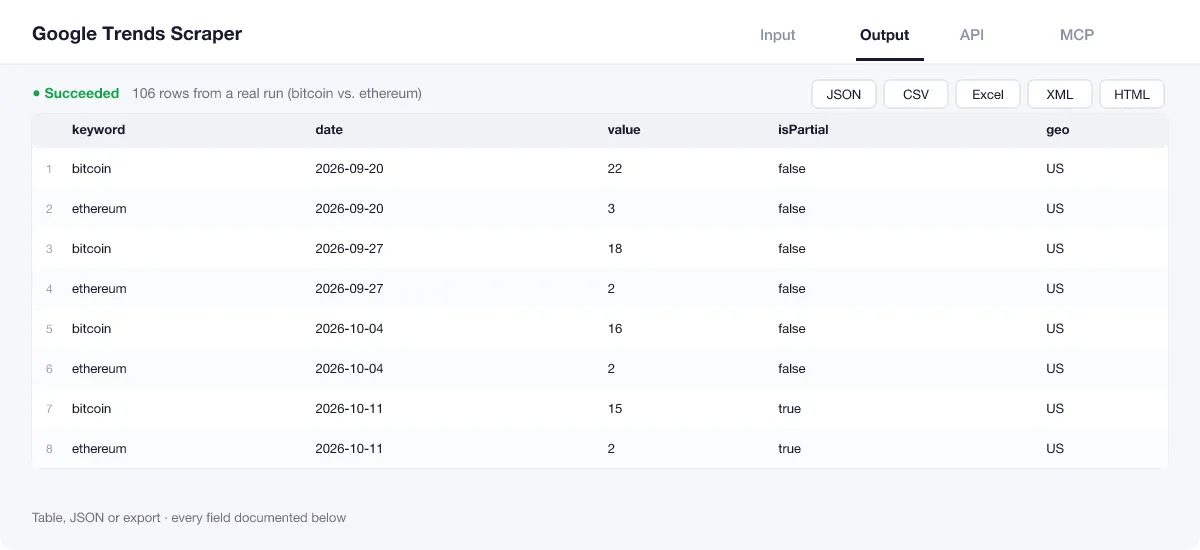Select the bitcoin keyword in row 5

(92, 329)
